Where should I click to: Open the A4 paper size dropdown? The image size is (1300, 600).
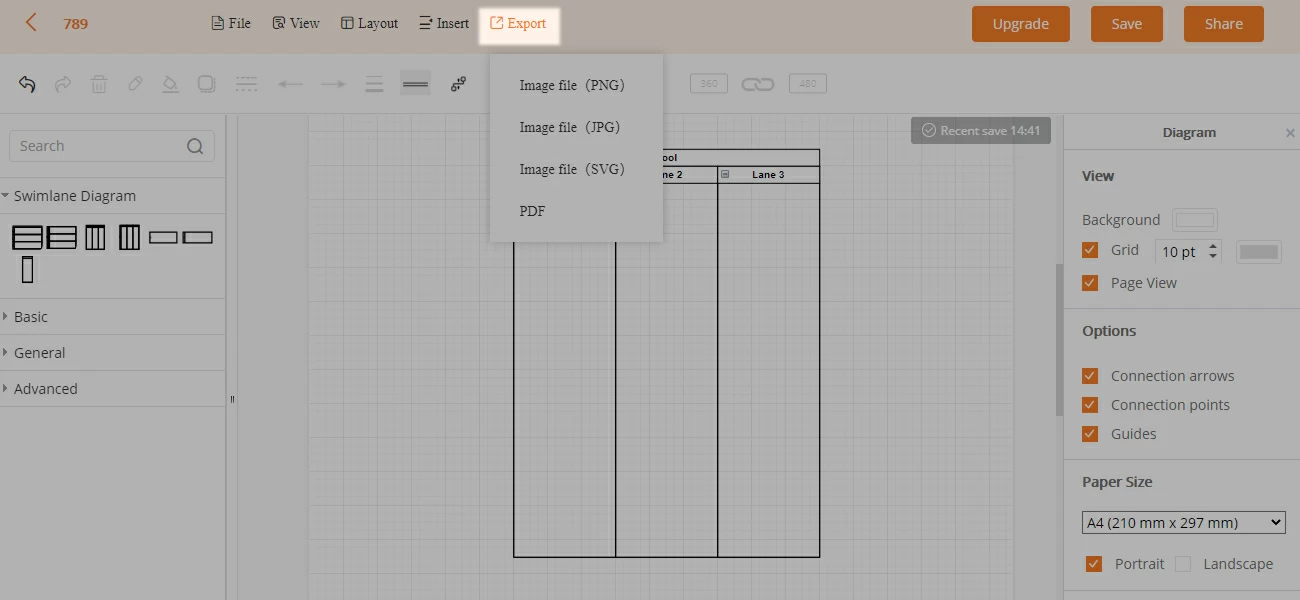tap(1184, 522)
